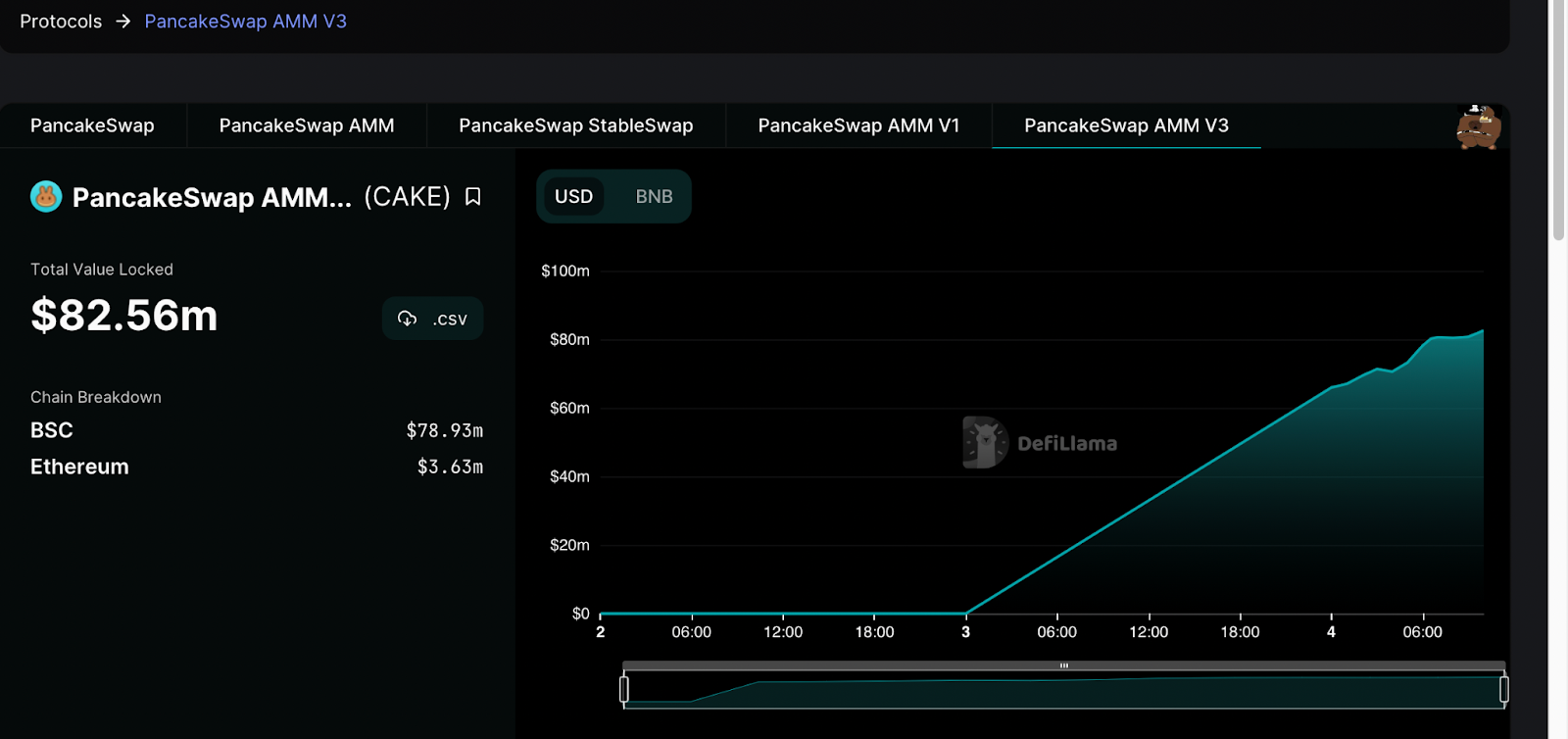Viewport: 1568px width, 739px height.
Task: Navigate to Protocols in breadcrumb
Action: pyautogui.click(x=61, y=22)
